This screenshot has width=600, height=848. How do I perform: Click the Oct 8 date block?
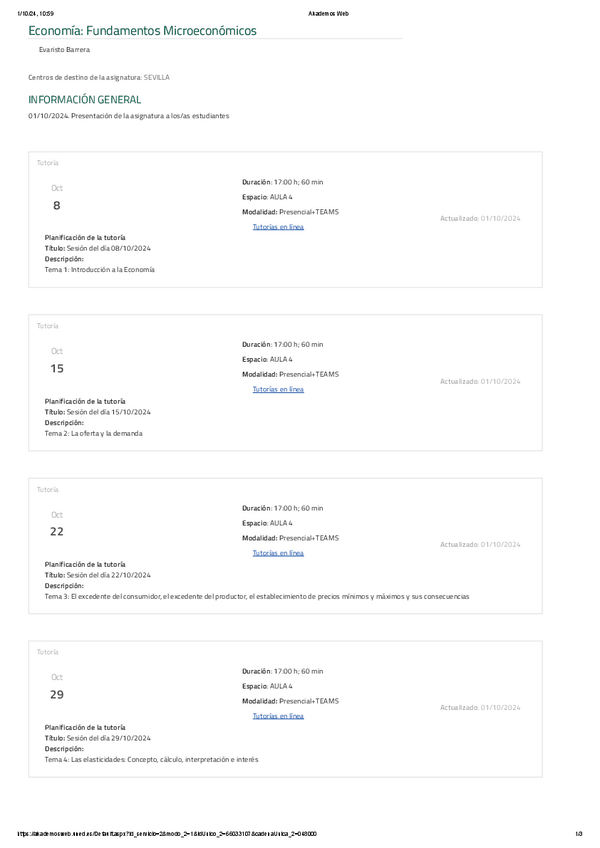[57, 198]
